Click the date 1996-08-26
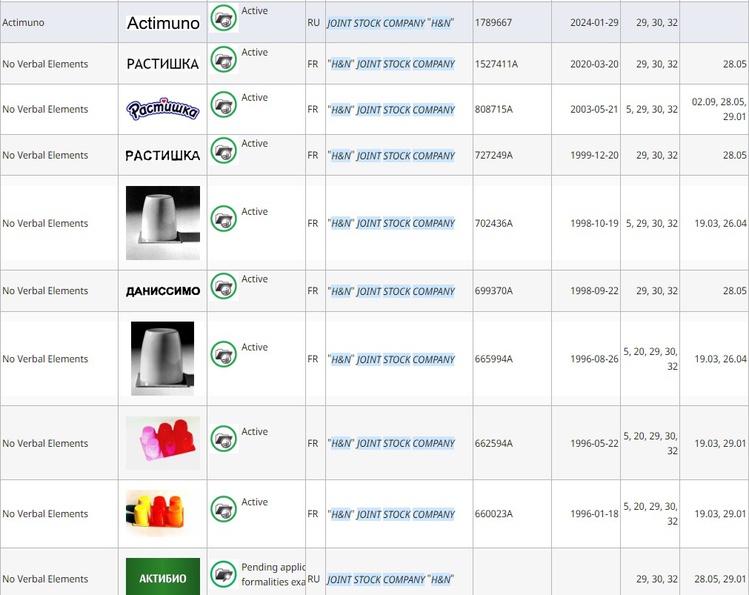Viewport: 749px width, 595px height. click(x=594, y=359)
